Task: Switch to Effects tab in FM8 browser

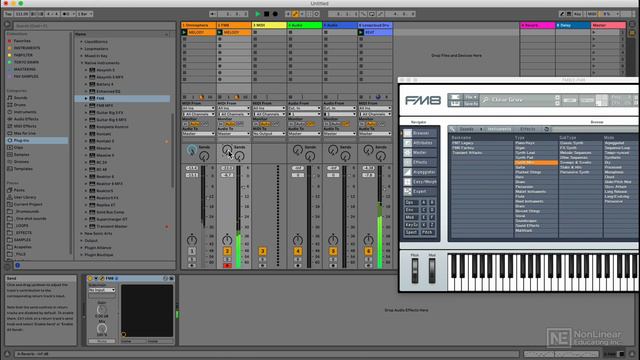Action: pyautogui.click(x=527, y=129)
